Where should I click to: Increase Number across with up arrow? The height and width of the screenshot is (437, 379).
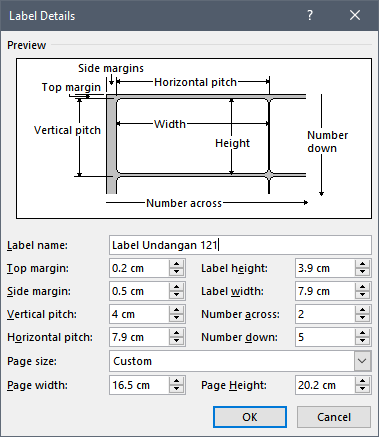[x=363, y=310]
